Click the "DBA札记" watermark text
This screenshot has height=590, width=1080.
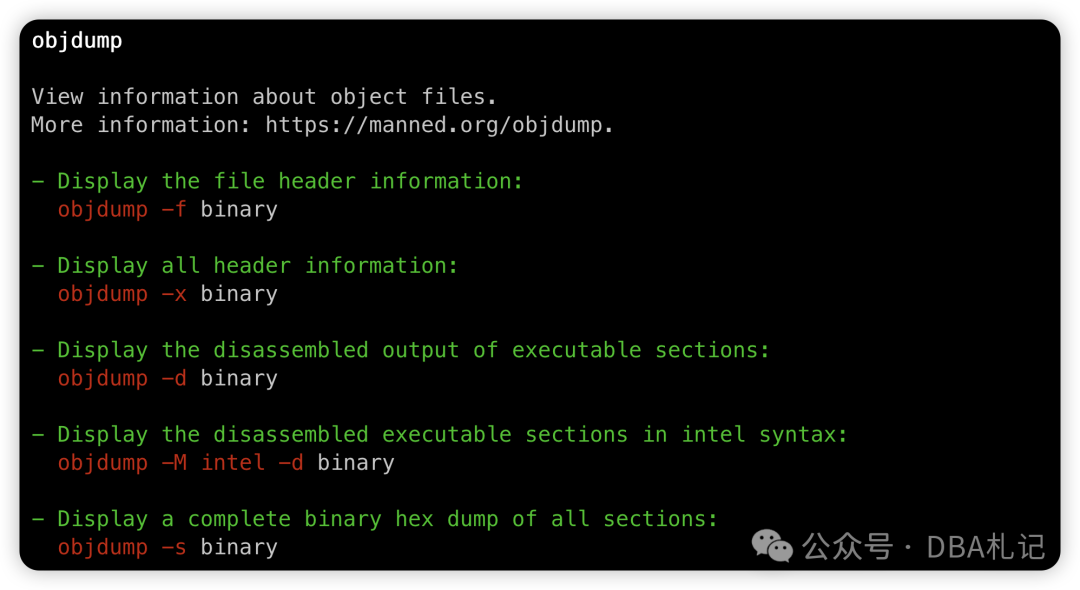(x=986, y=547)
